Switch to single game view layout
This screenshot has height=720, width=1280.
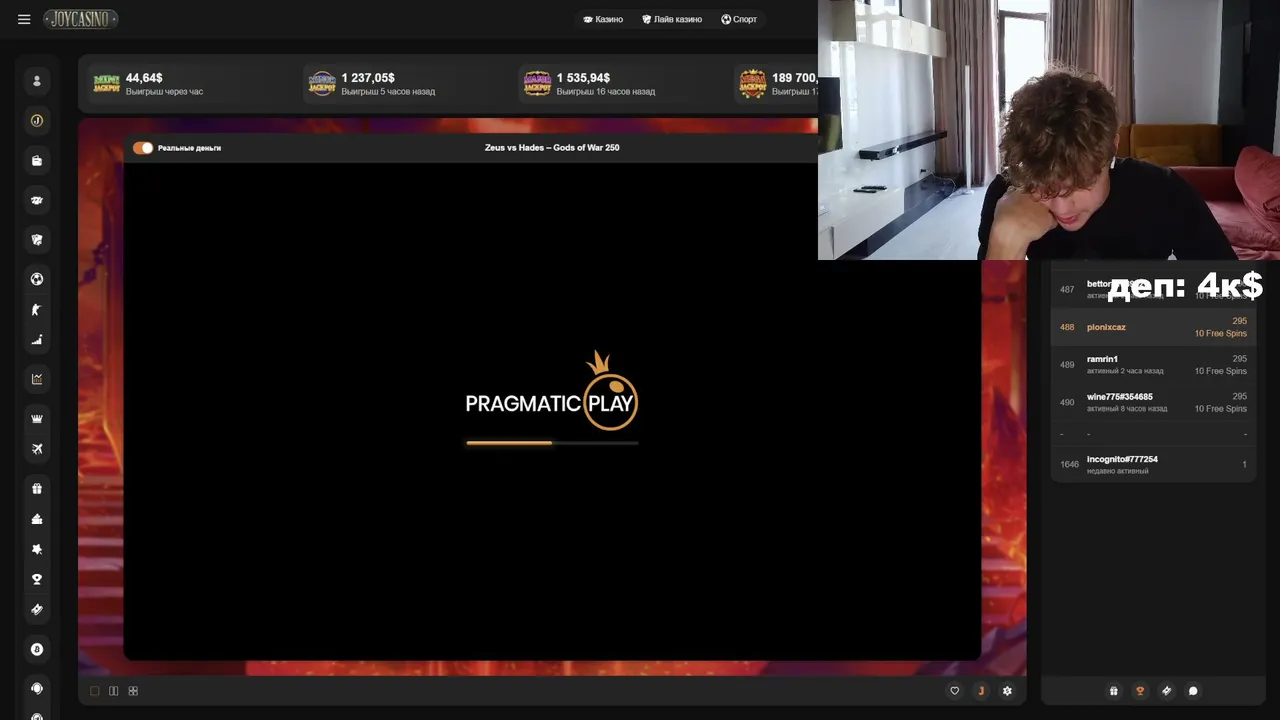point(95,691)
